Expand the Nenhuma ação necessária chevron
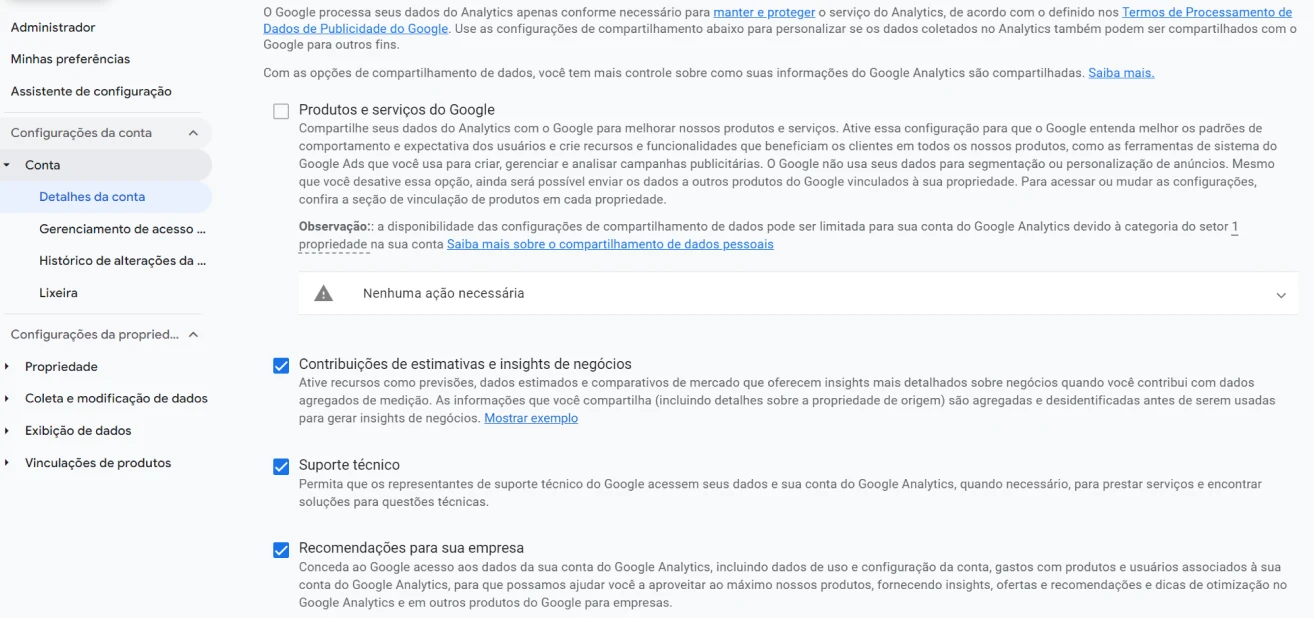The width and height of the screenshot is (1314, 618). tap(1281, 295)
